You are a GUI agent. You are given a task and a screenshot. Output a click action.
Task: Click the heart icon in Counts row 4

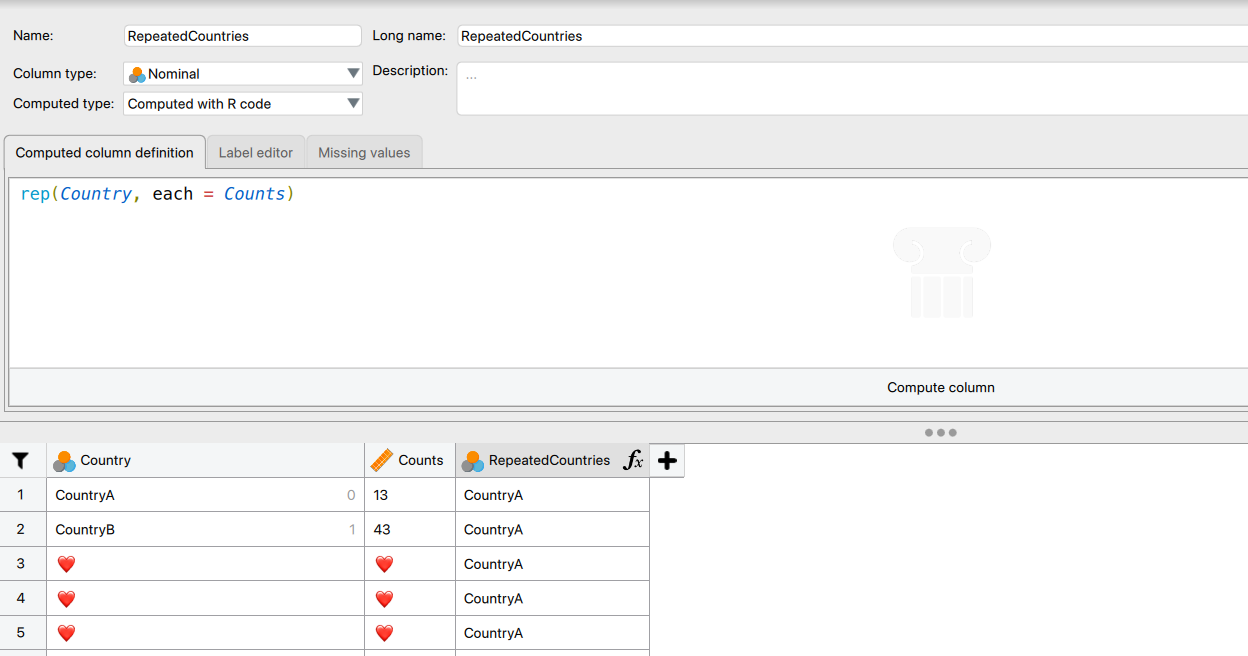tap(384, 599)
